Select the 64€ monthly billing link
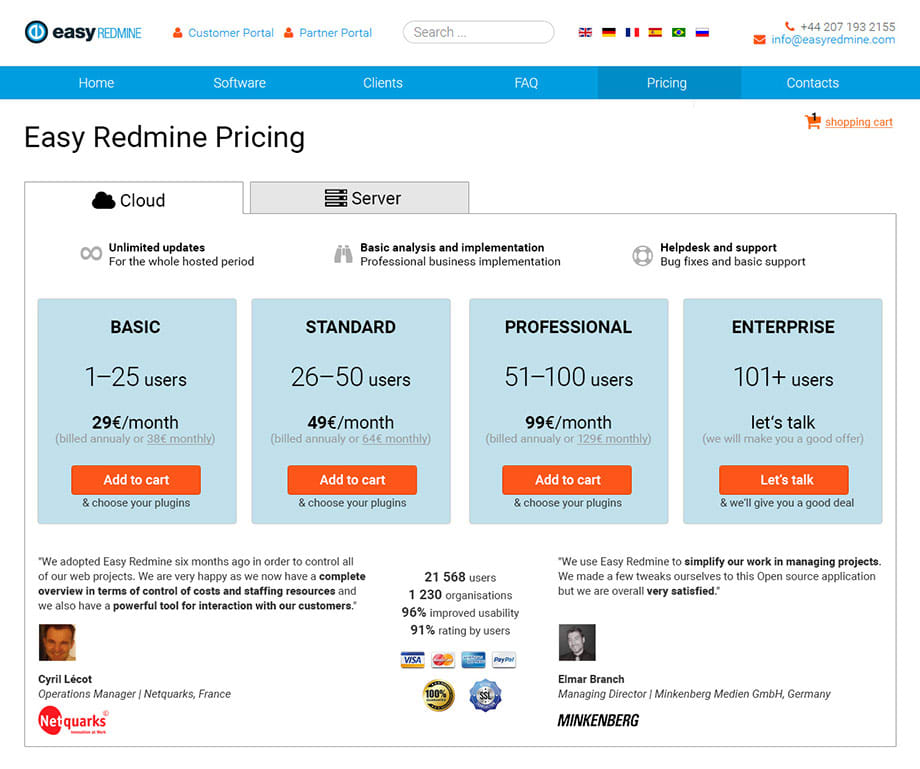This screenshot has height=769, width=920. click(395, 439)
